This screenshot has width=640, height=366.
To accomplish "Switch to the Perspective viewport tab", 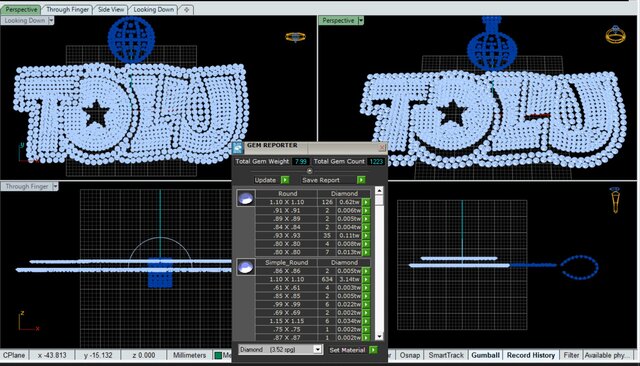I will coord(21,9).
